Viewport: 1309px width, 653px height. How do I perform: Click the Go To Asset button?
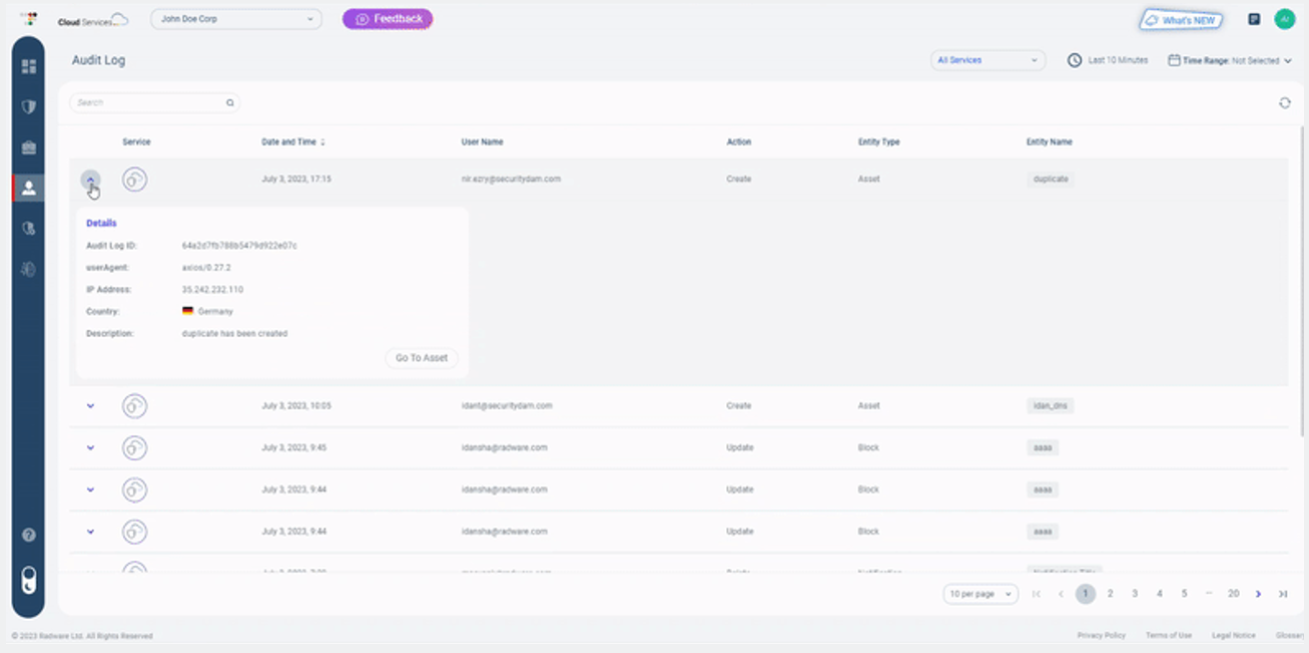point(421,358)
